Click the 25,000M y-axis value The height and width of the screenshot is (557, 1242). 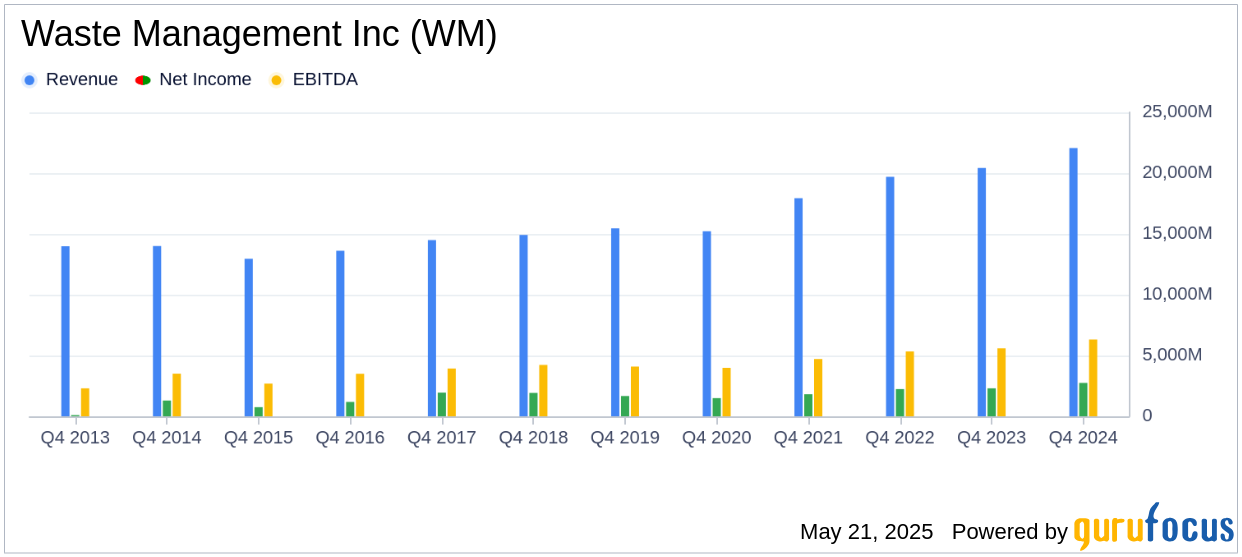click(1177, 112)
